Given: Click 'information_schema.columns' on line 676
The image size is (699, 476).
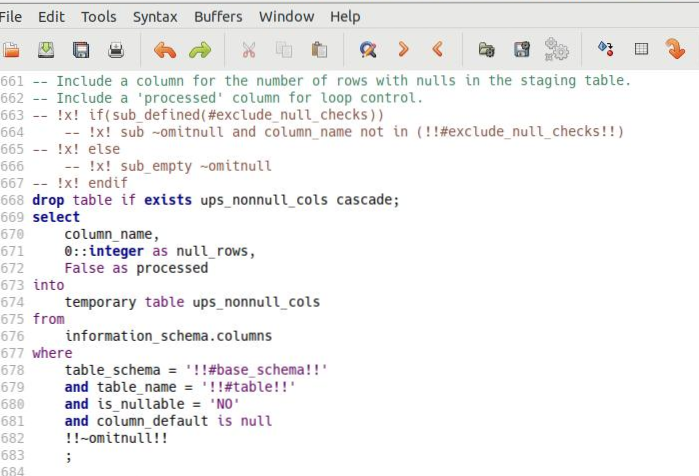Looking at the screenshot, I should (x=169, y=336).
